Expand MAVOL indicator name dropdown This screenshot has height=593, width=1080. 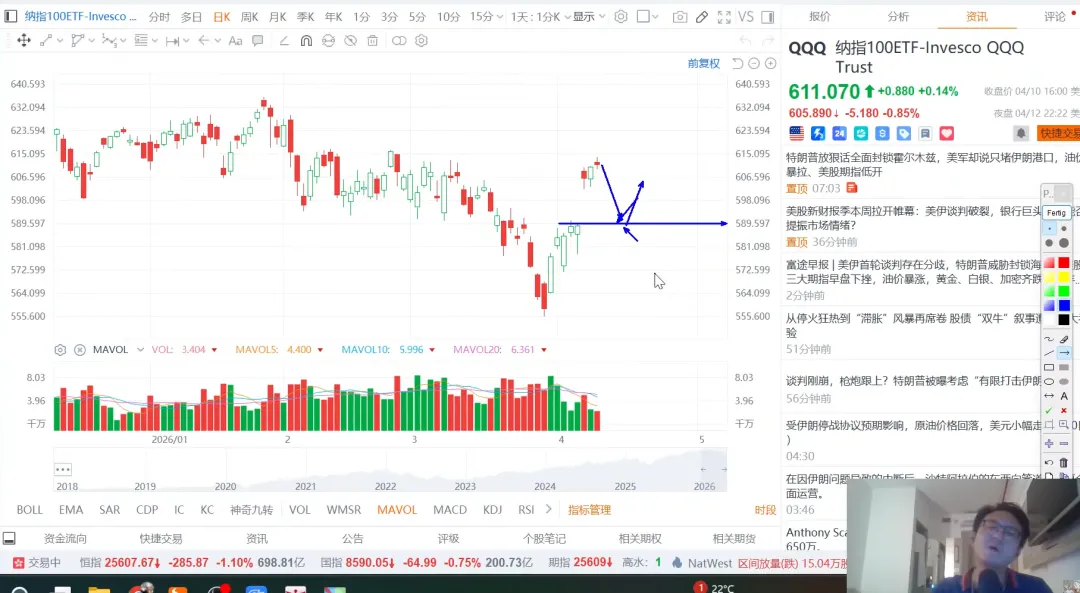[x=141, y=350]
